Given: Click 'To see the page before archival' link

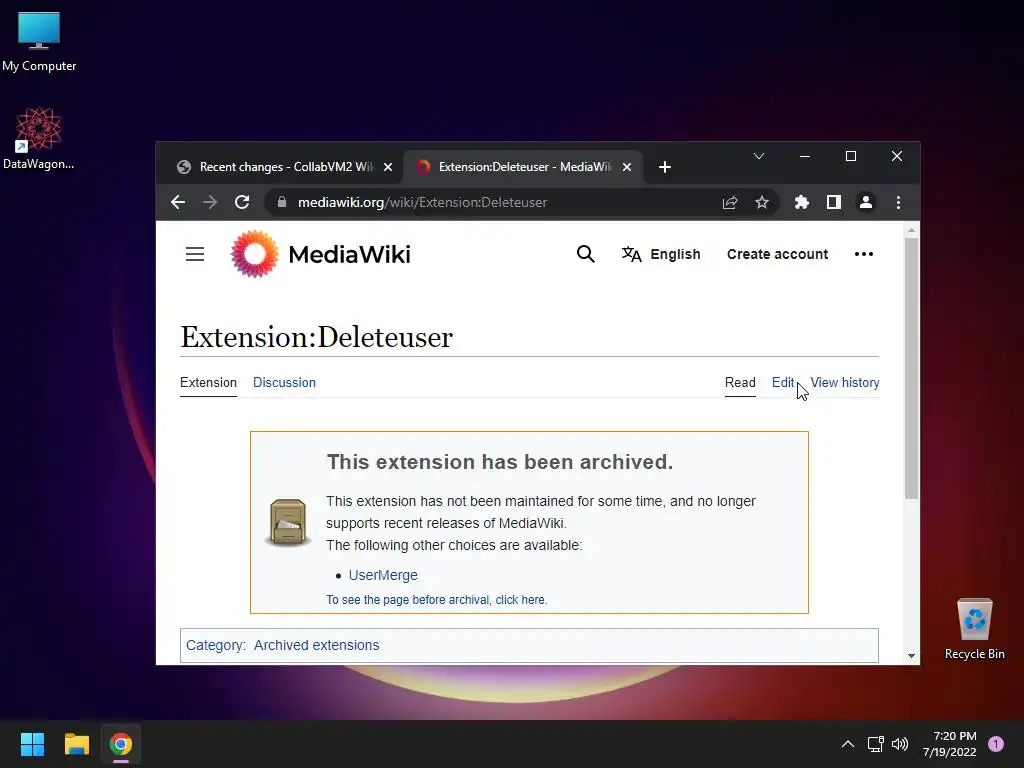Looking at the screenshot, I should [x=436, y=600].
